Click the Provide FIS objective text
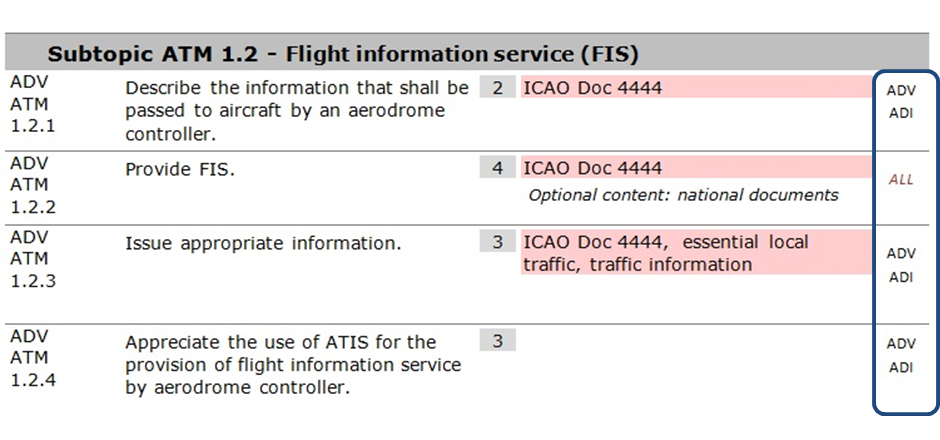 pyautogui.click(x=180, y=170)
